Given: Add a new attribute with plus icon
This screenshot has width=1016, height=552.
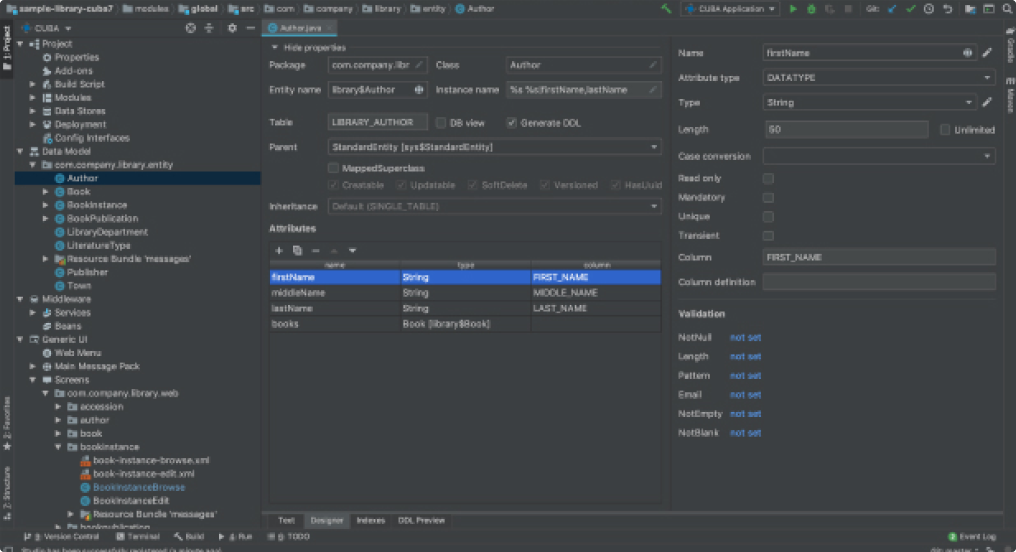Looking at the screenshot, I should tap(279, 250).
